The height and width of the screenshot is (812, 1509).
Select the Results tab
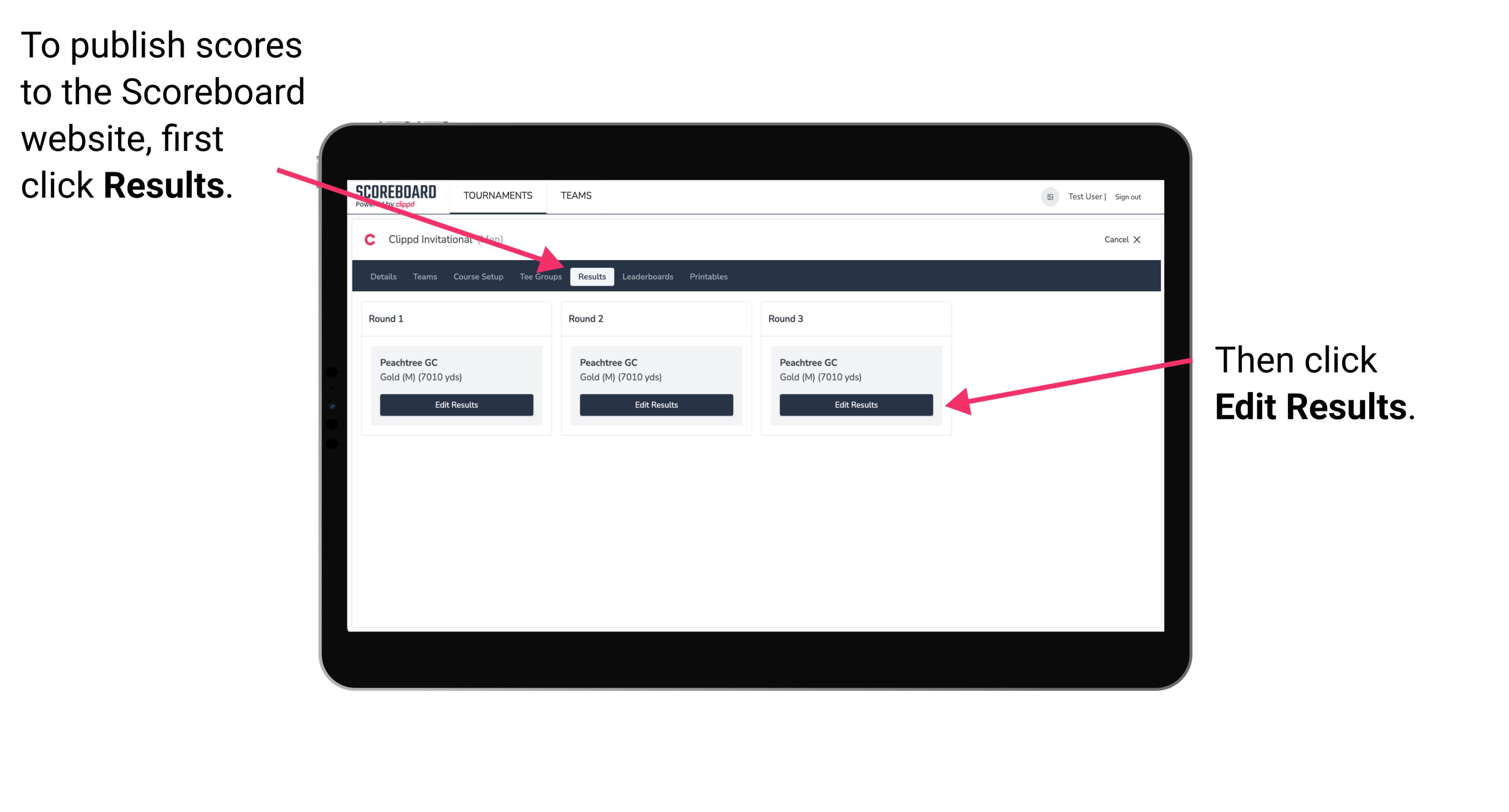591,276
